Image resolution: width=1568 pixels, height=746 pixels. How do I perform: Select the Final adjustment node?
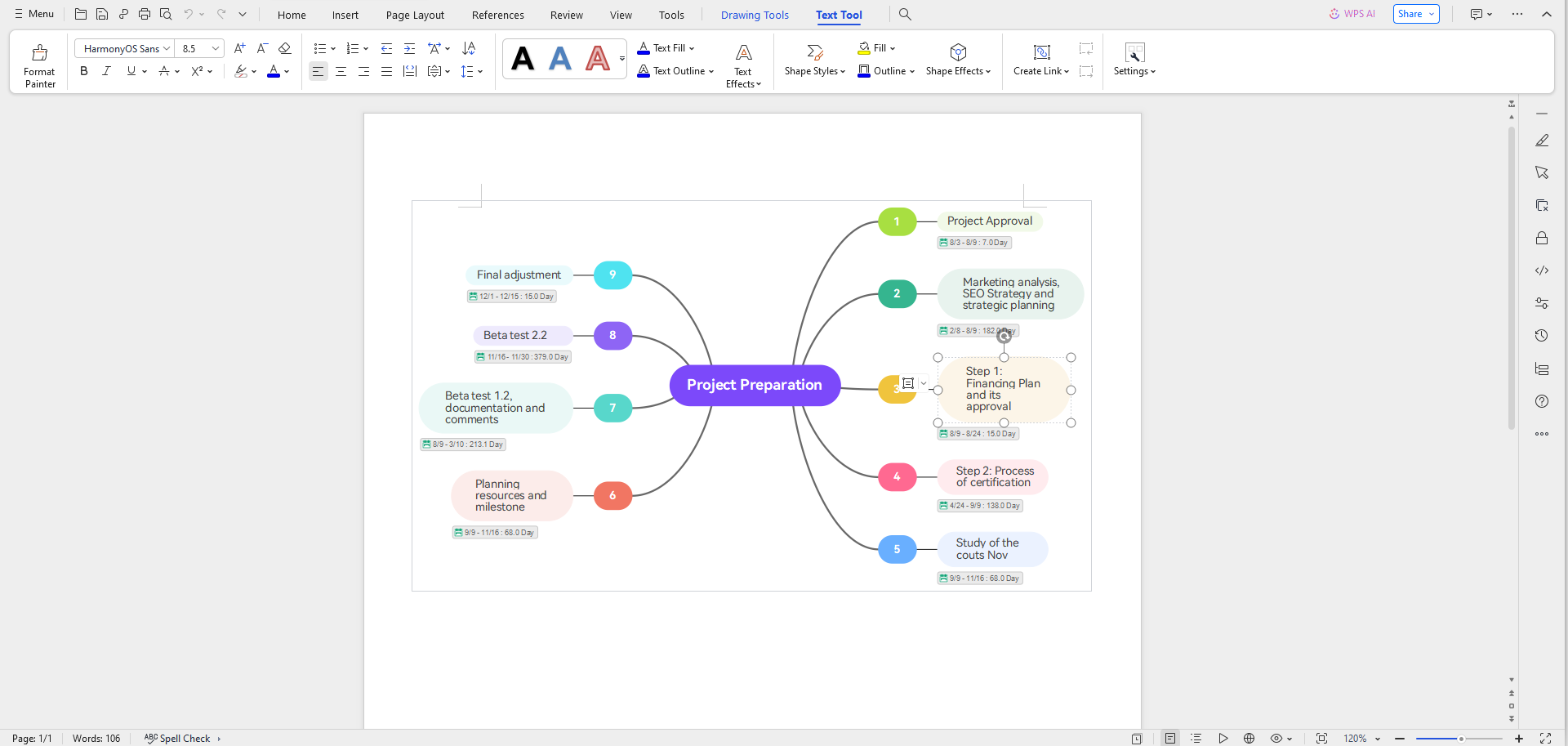pos(519,275)
